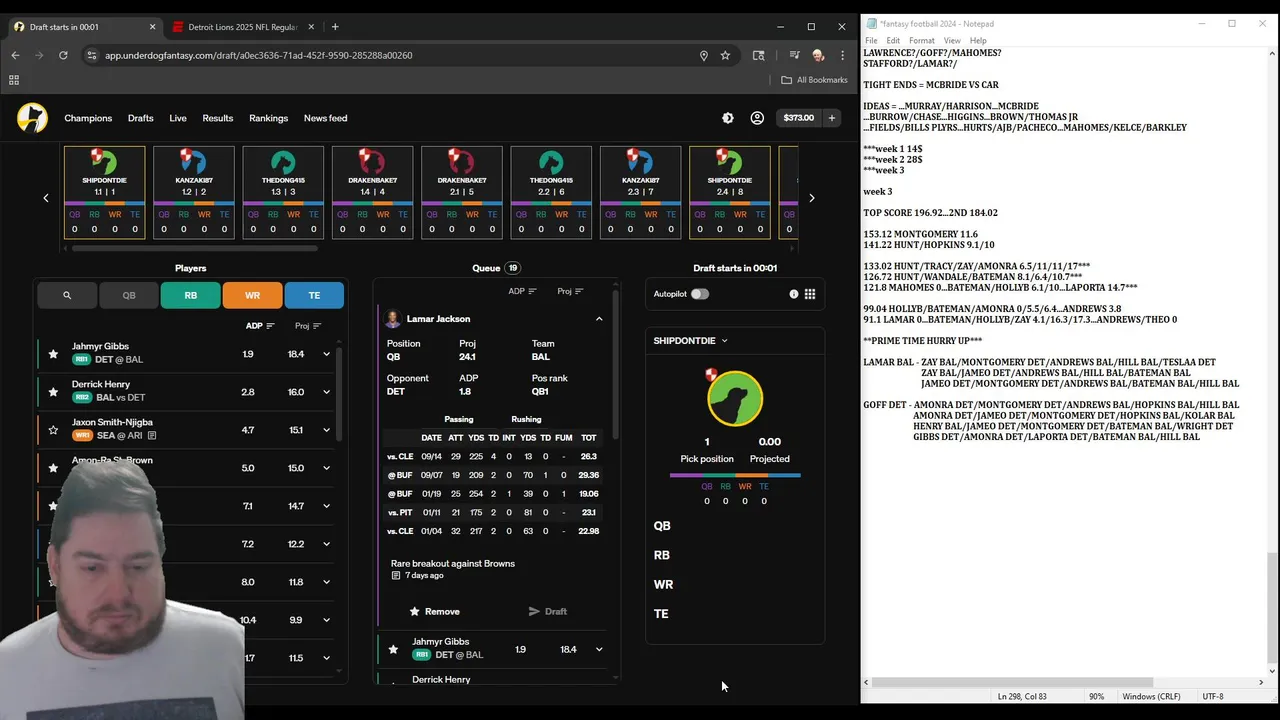Show the next draft picks with right arrow
Screen dimensions: 1280x720
point(812,198)
